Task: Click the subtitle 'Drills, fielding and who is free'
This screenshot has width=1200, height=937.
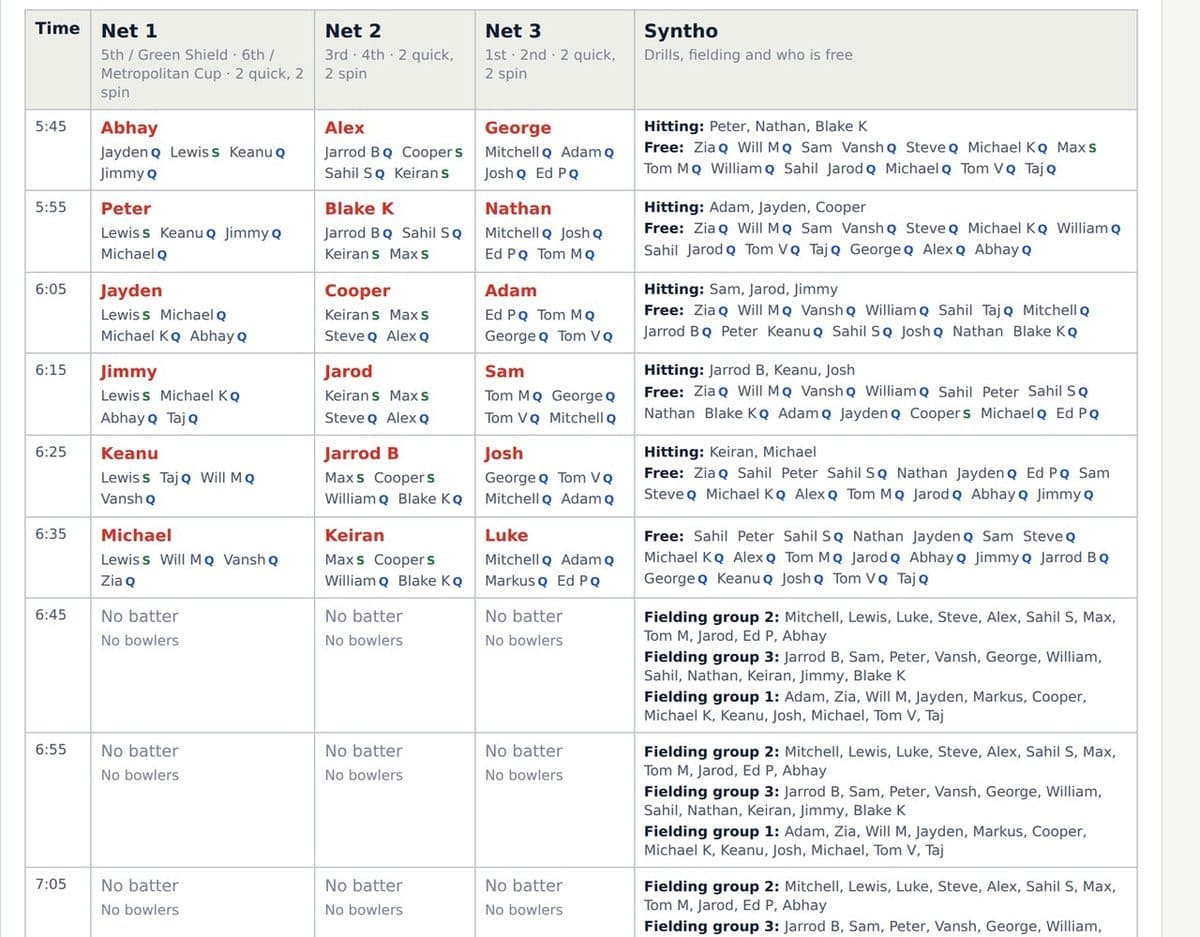Action: (x=748, y=55)
